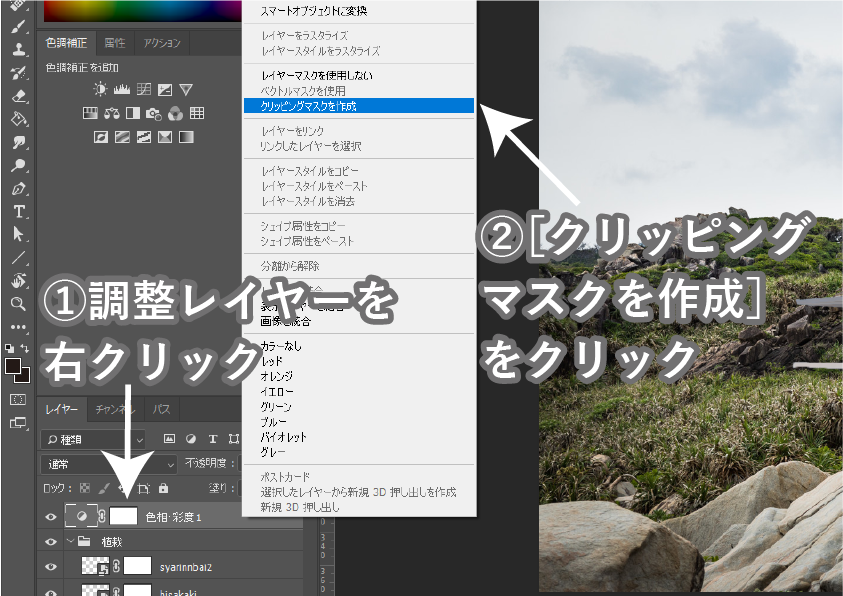The width and height of the screenshot is (843, 596).
Task: Select the Eraser tool
Action: coord(18,96)
